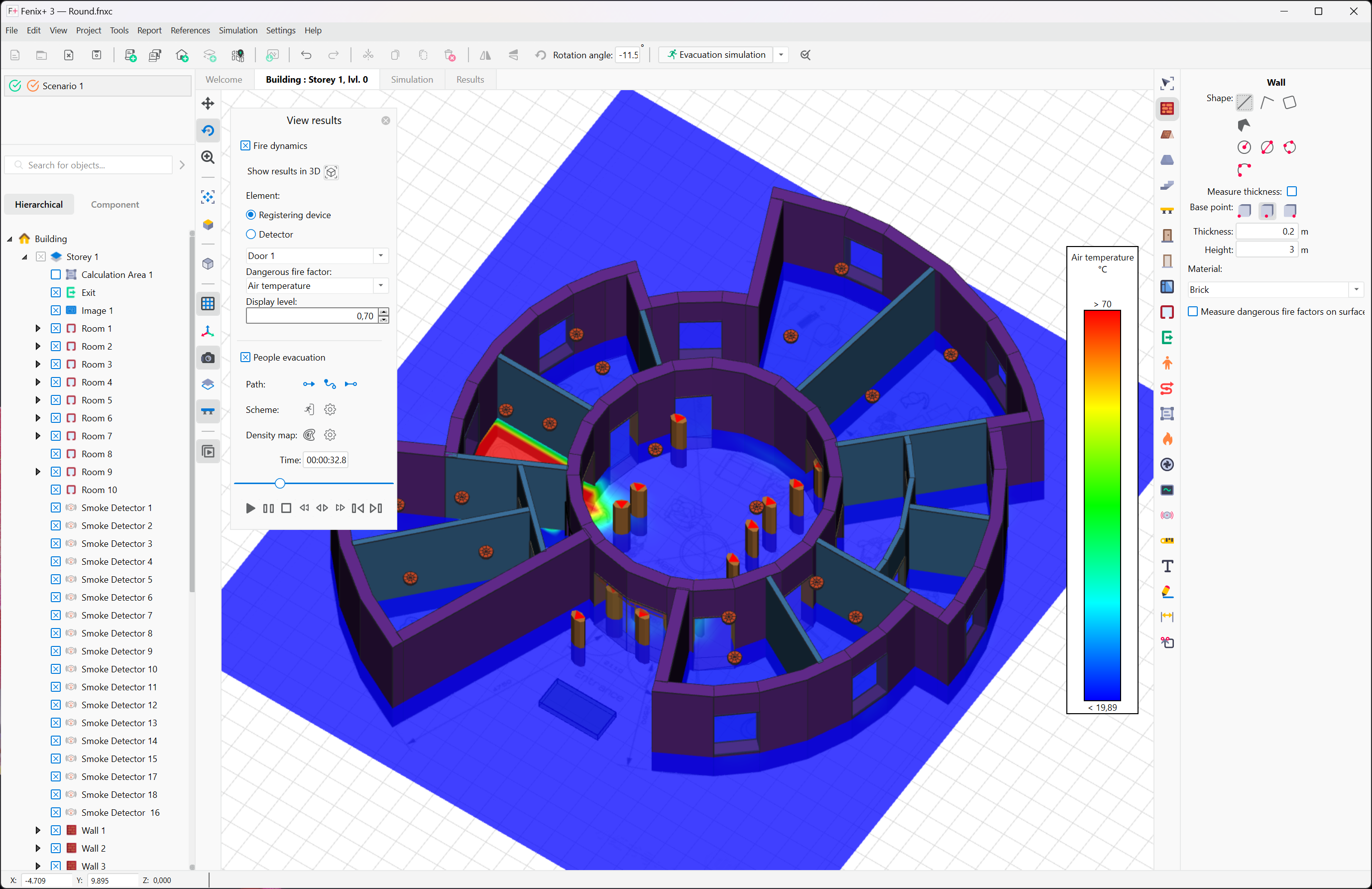Enable Measure thickness checkbox

point(1292,191)
